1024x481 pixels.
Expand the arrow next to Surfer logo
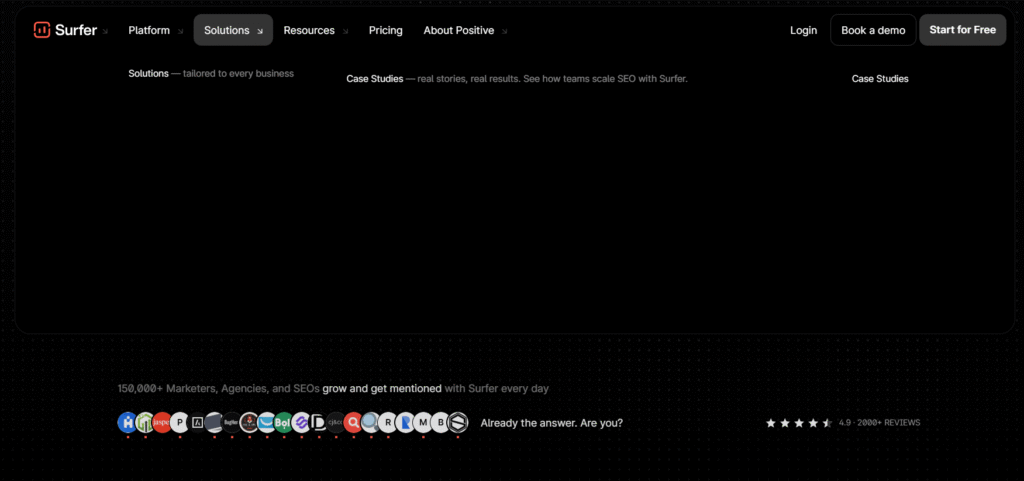(x=105, y=31)
